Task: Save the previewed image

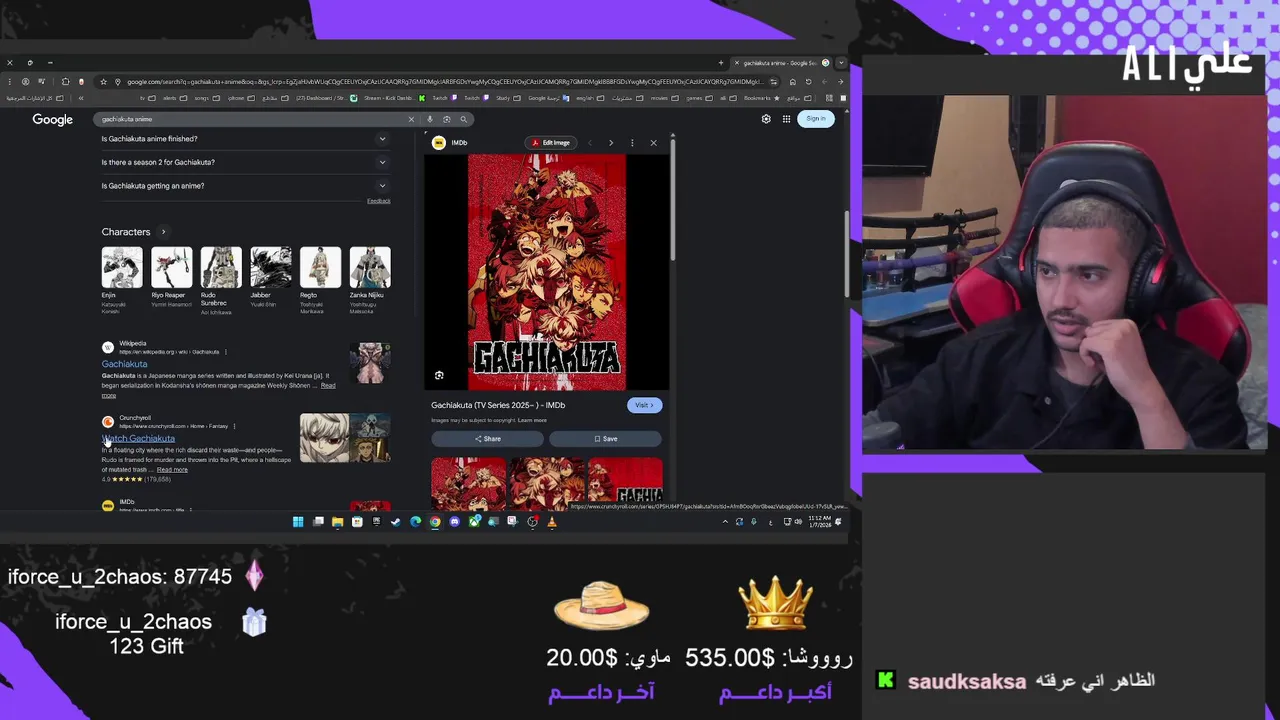Action: tap(605, 439)
